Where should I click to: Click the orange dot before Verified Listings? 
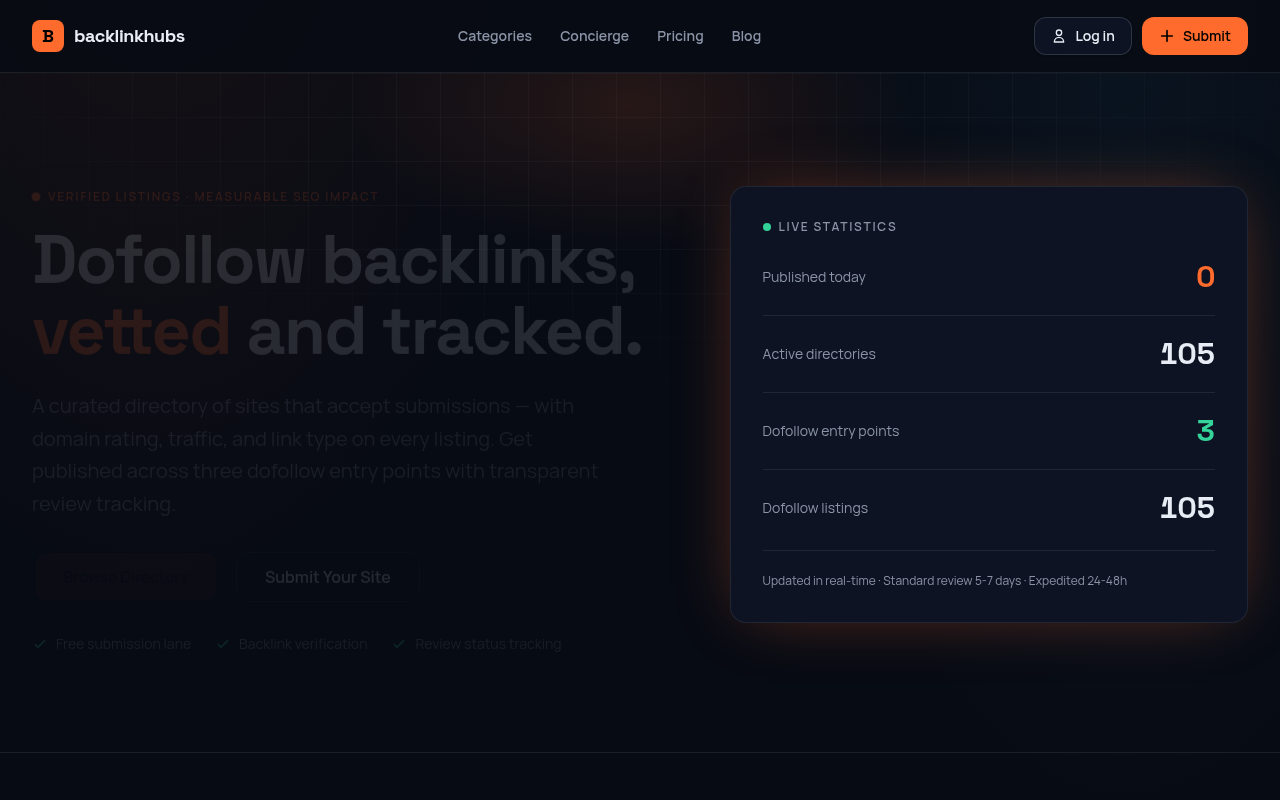36,197
